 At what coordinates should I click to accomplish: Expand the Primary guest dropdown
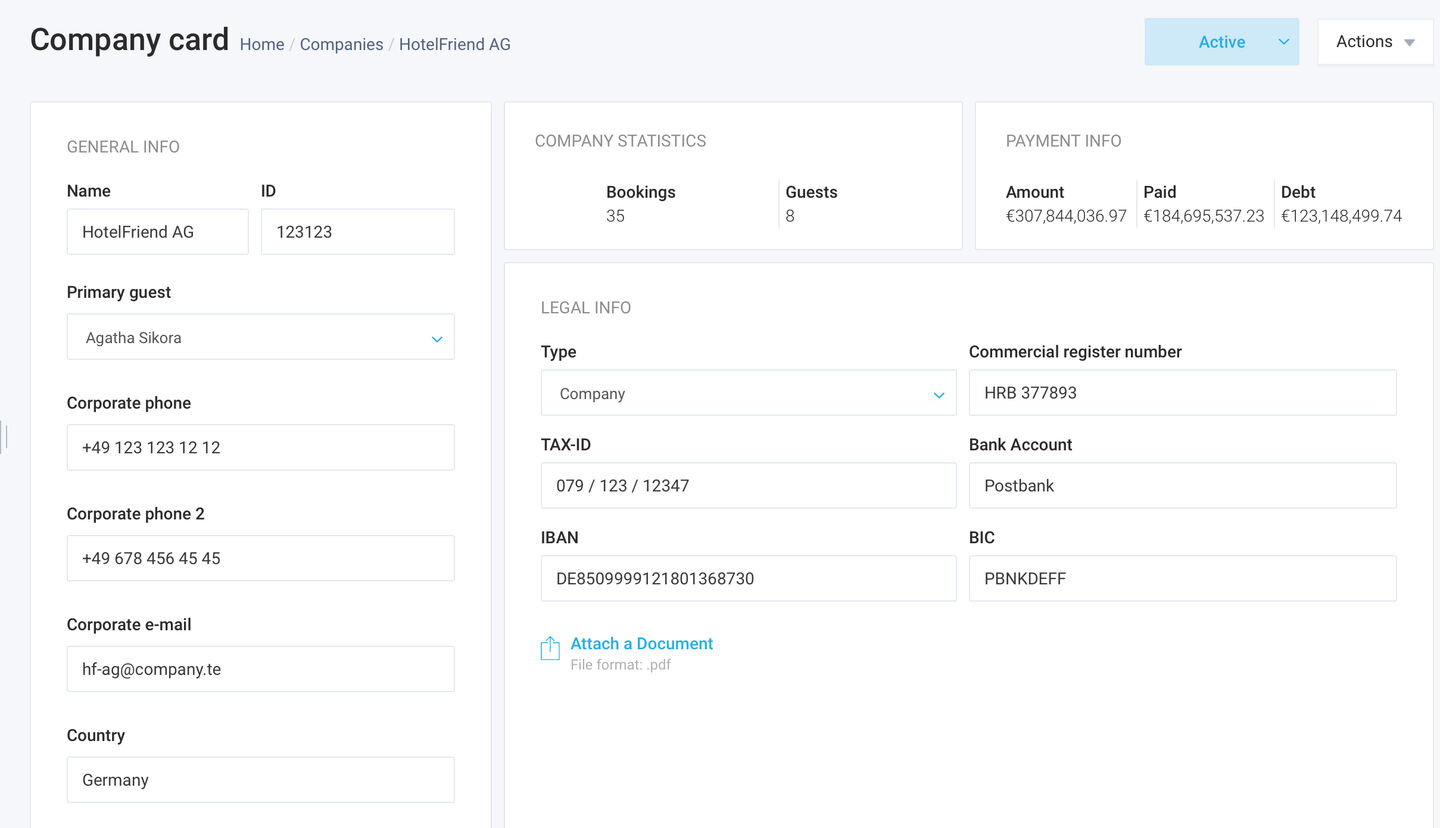(260, 337)
